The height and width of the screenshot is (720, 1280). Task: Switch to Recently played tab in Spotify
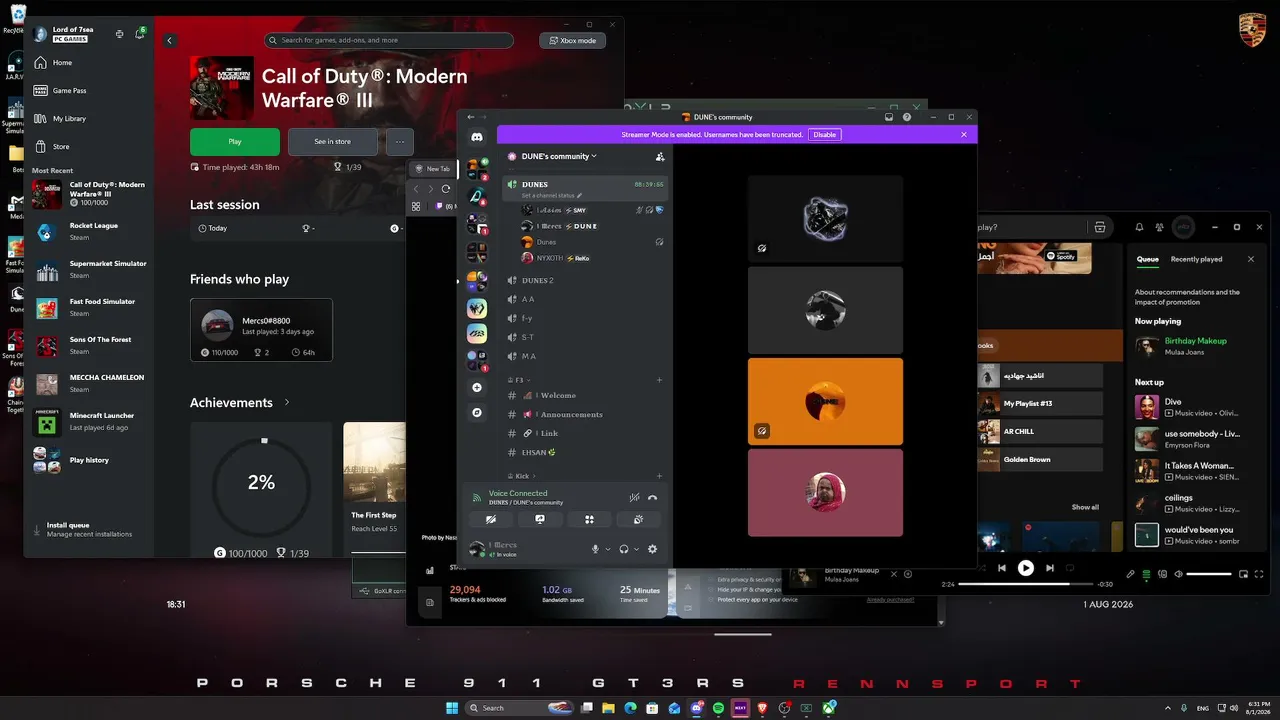coord(1197,259)
